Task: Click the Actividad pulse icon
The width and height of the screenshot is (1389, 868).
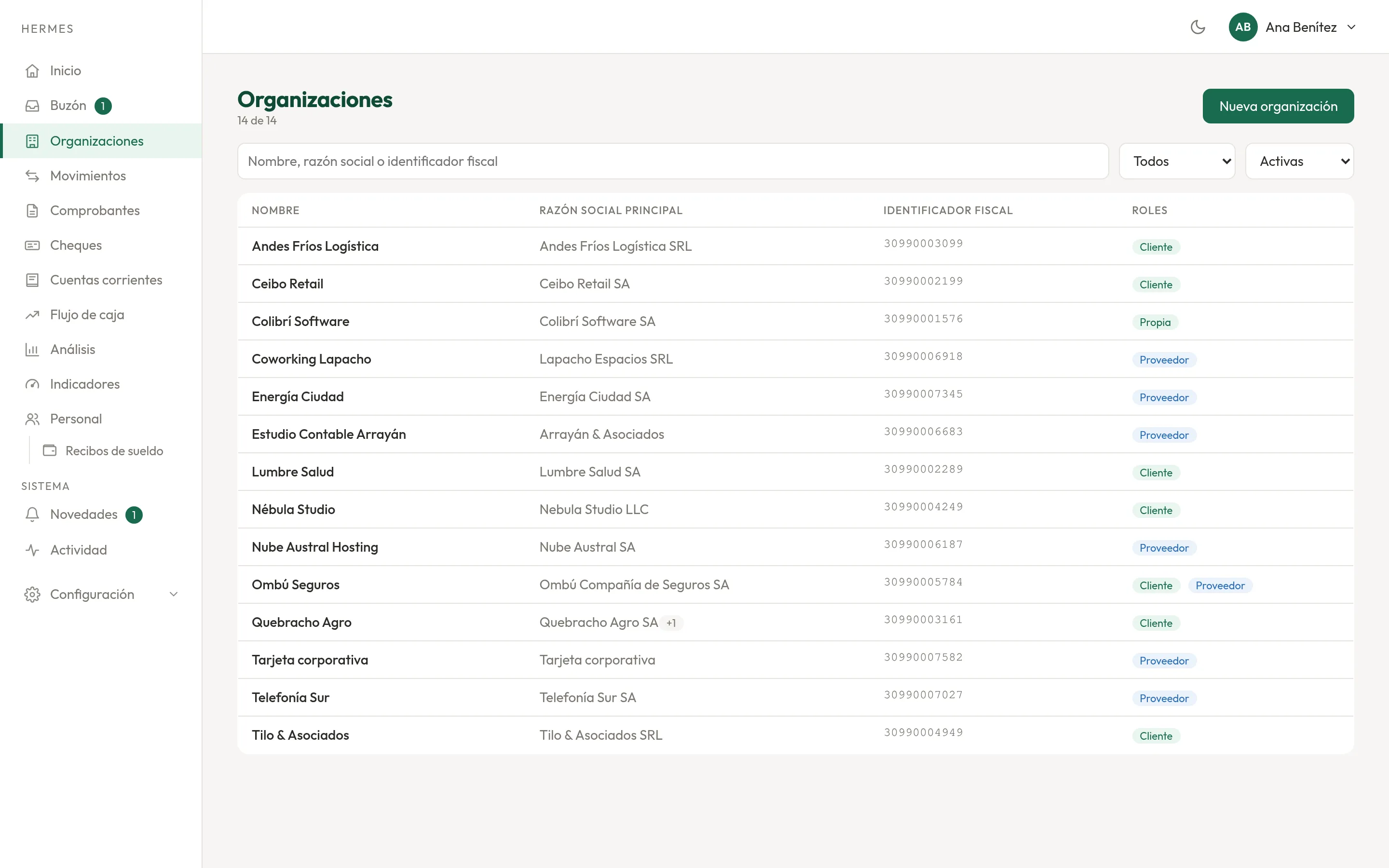Action: click(32, 550)
